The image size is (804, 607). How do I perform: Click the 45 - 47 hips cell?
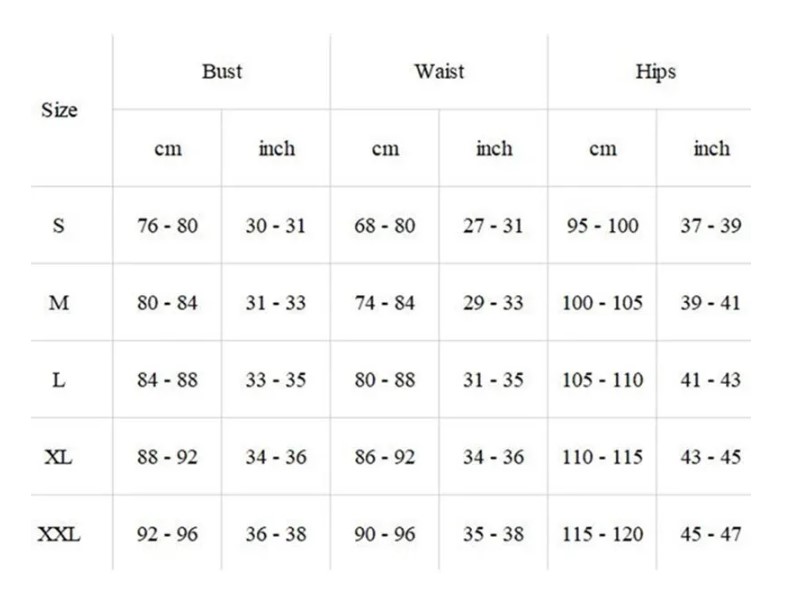[x=711, y=534]
